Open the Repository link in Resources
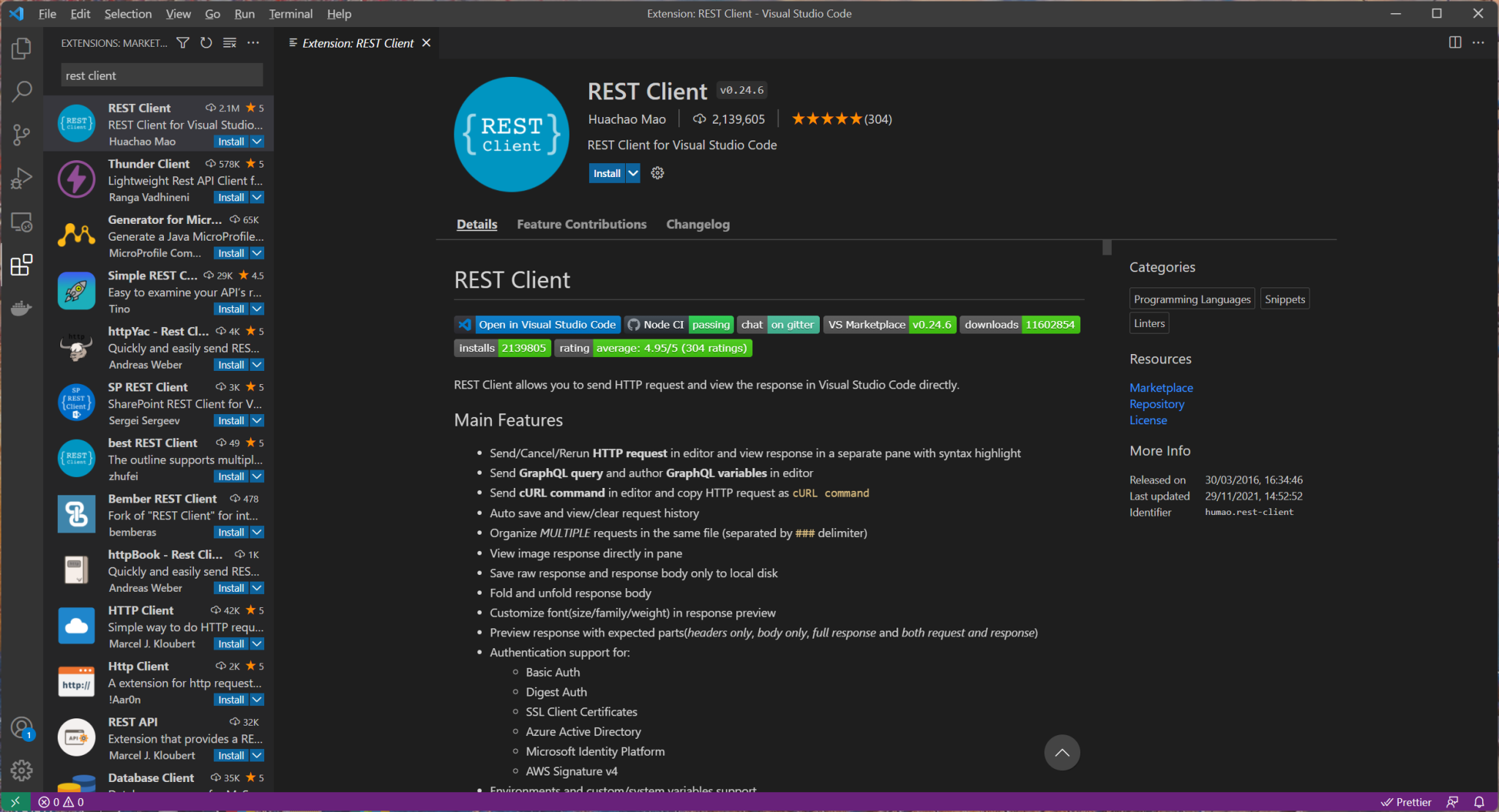This screenshot has width=1499, height=812. pos(1156,403)
